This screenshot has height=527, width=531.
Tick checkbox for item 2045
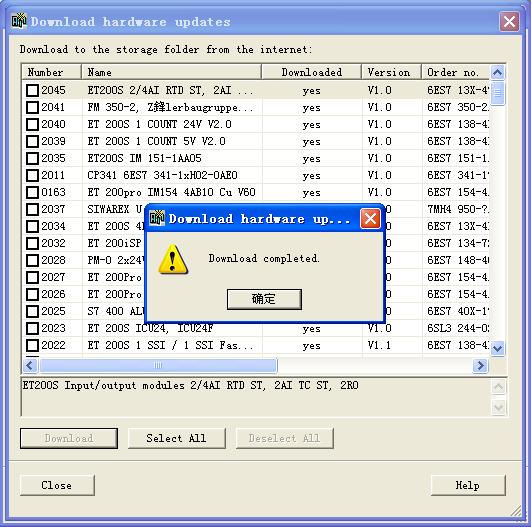33,90
